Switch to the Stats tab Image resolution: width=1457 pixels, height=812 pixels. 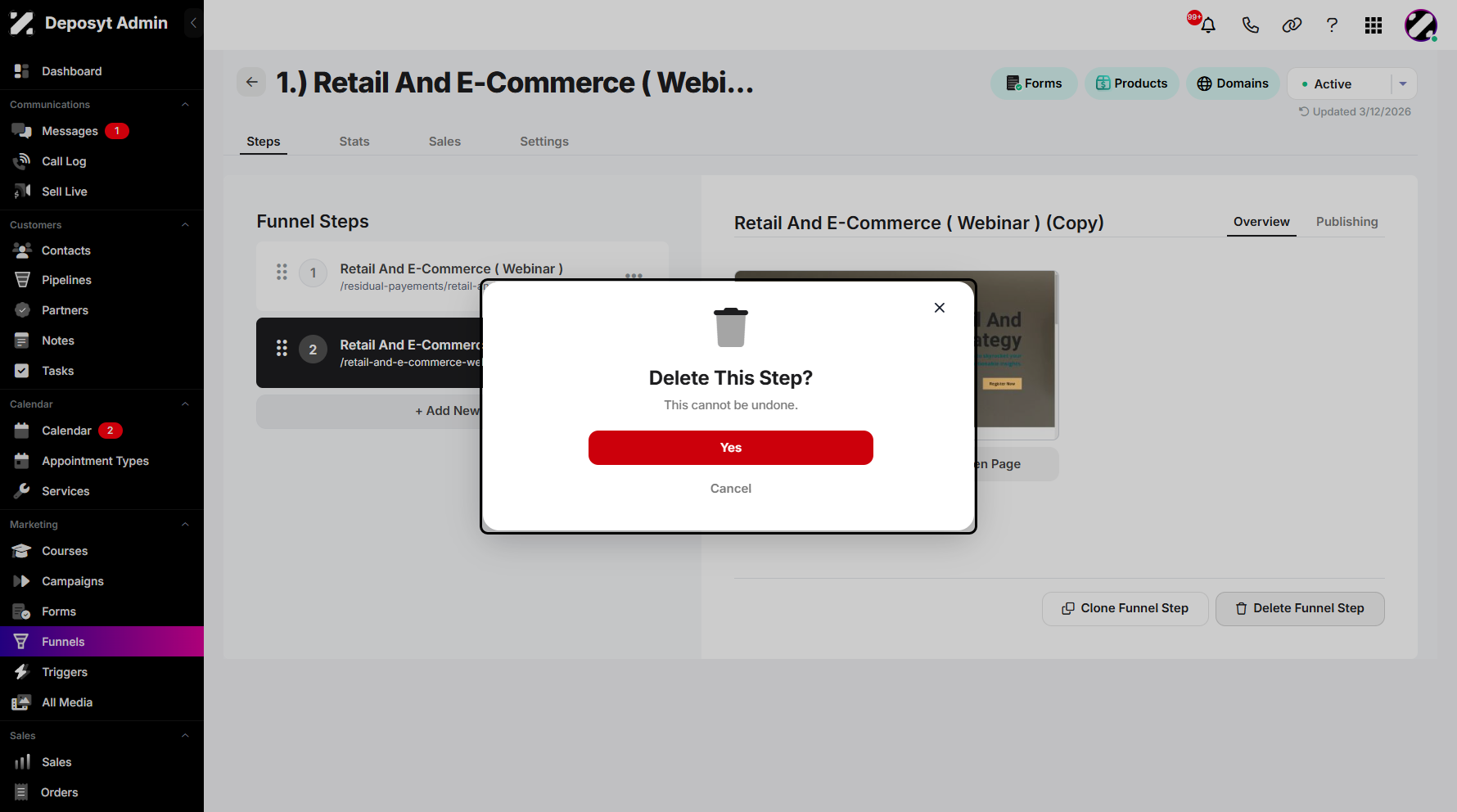(x=354, y=142)
